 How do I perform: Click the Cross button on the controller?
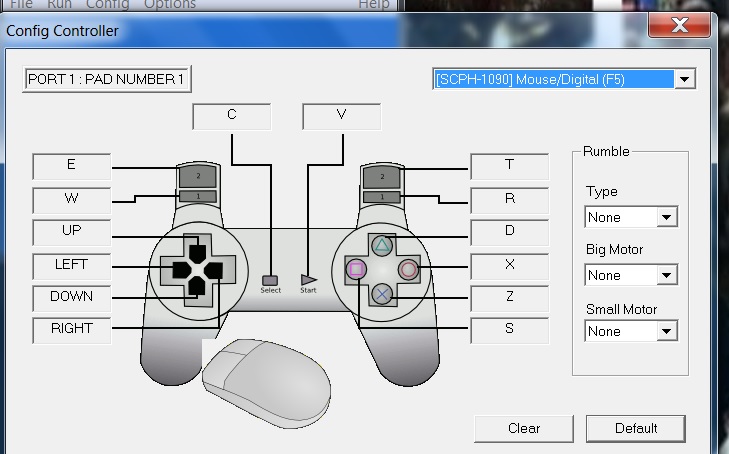point(382,294)
